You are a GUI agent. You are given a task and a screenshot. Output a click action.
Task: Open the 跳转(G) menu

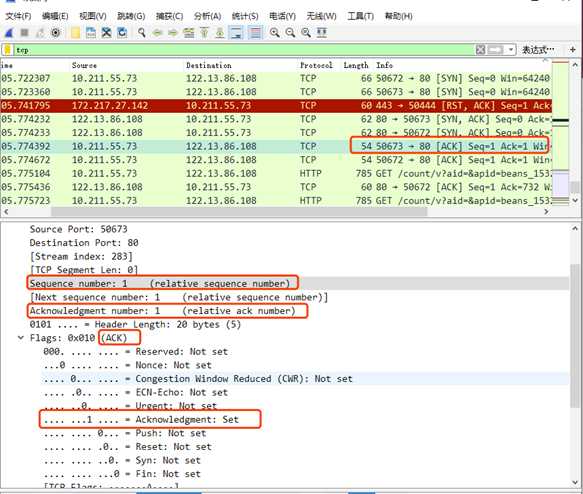tap(131, 16)
